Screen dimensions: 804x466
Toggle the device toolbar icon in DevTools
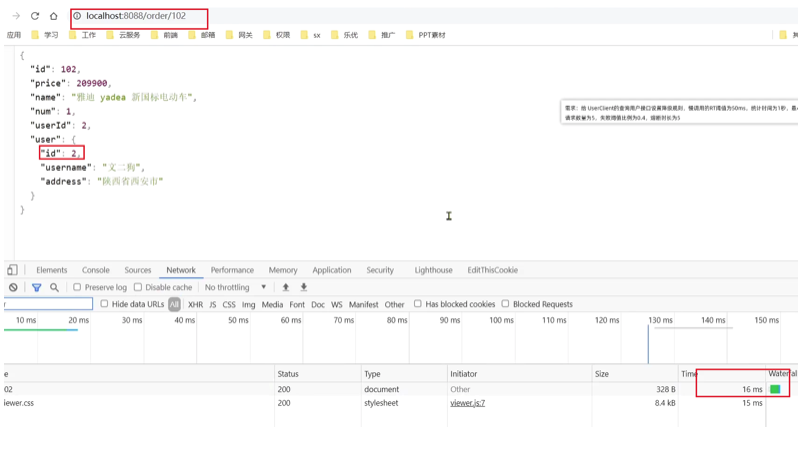point(12,270)
